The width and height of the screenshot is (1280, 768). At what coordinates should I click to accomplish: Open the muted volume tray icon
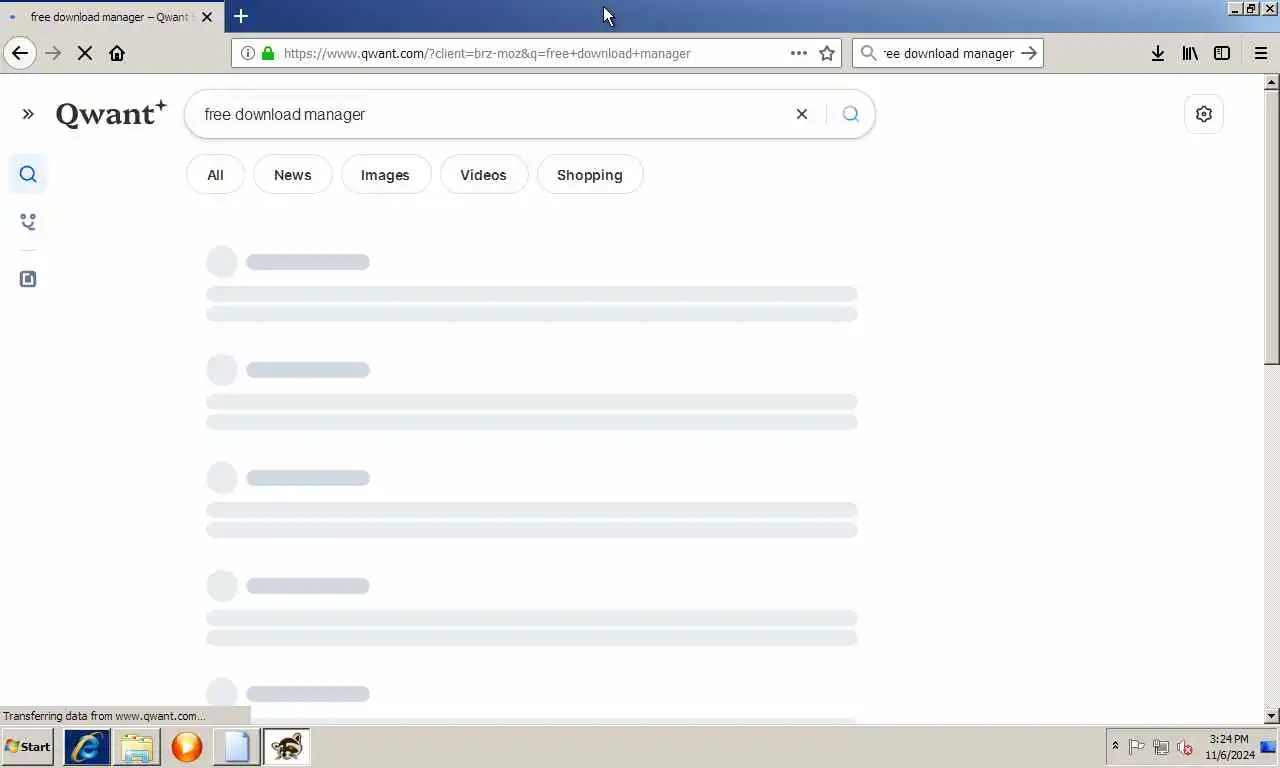[1185, 747]
